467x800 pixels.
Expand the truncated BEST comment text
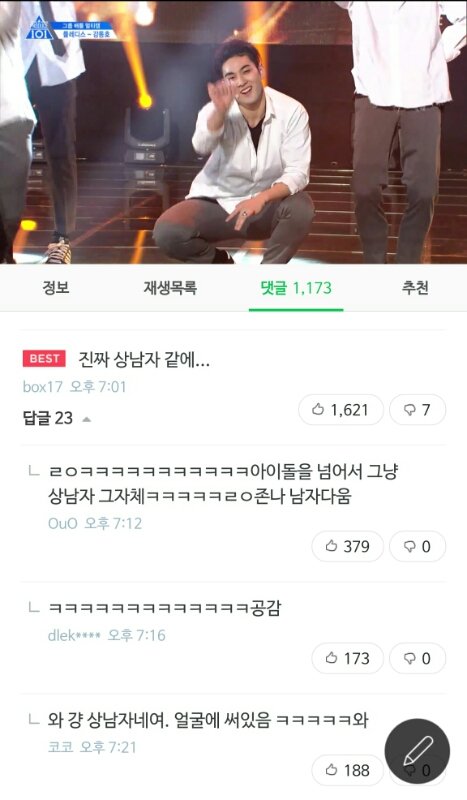click(144, 360)
